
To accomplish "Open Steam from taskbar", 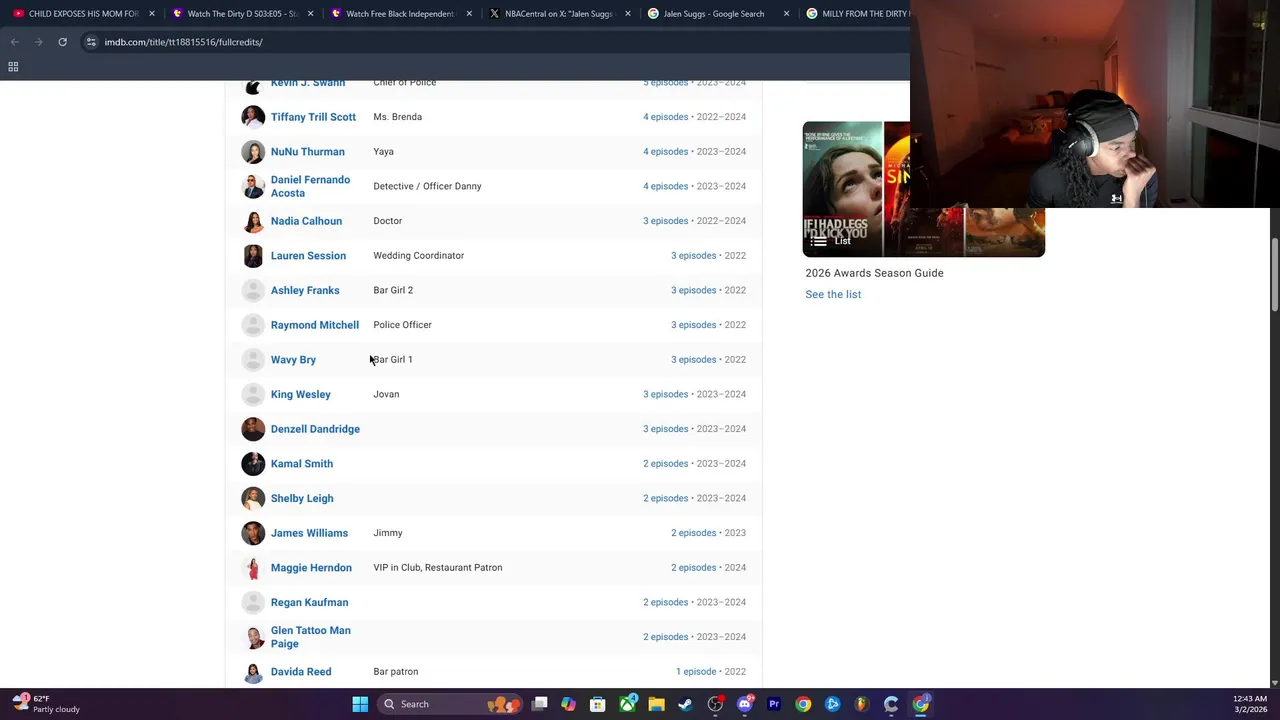I will point(685,704).
